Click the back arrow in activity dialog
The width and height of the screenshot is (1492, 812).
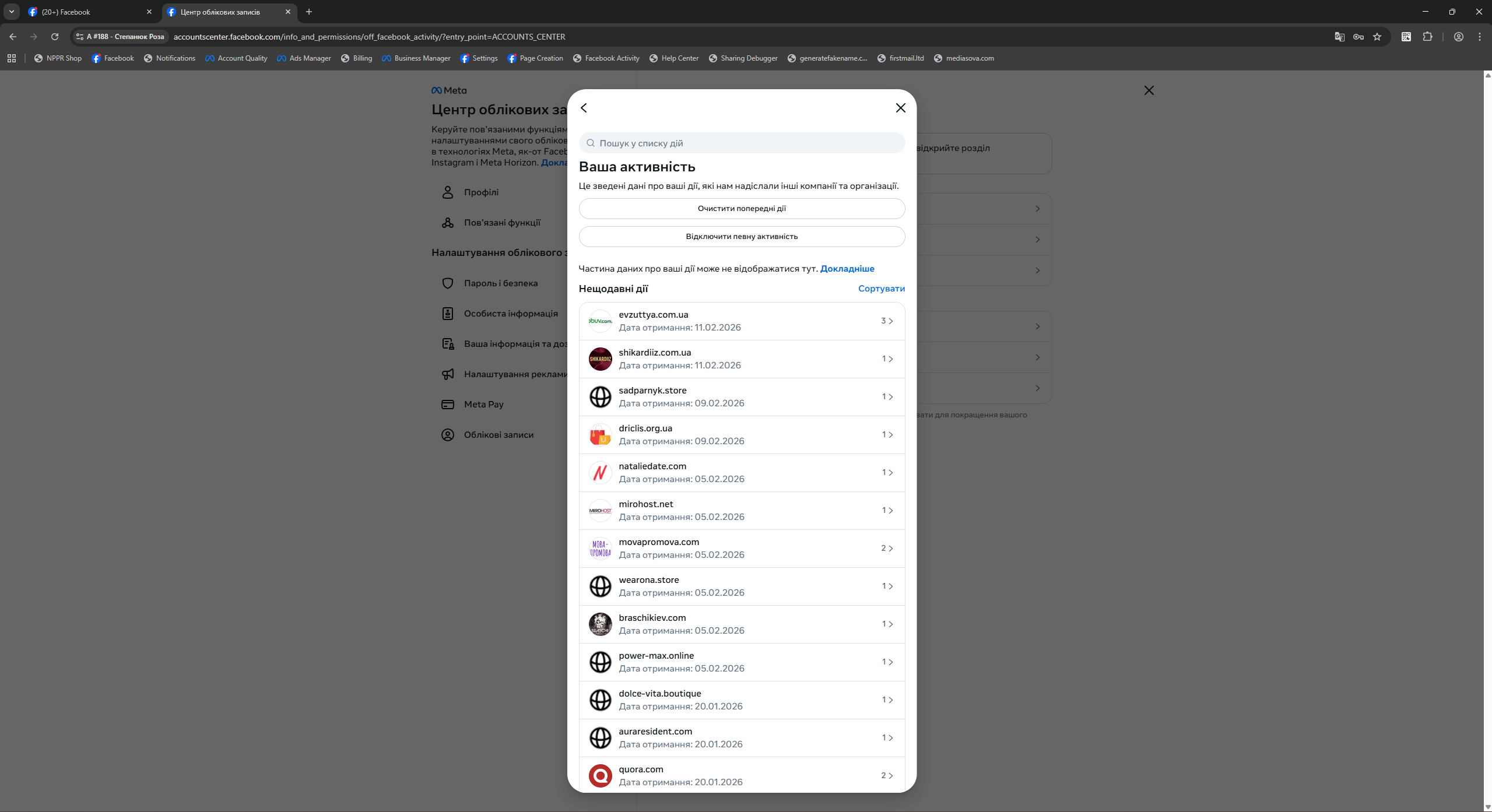click(584, 108)
